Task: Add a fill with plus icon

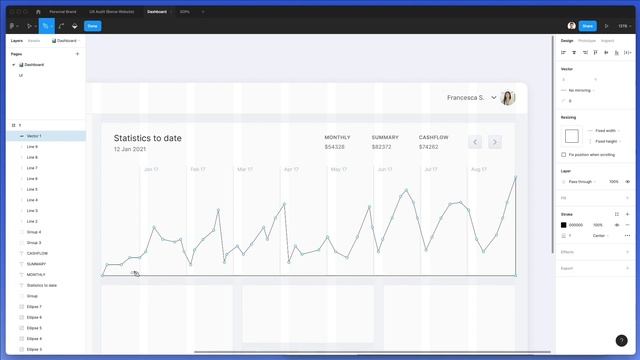Action: pyautogui.click(x=628, y=198)
